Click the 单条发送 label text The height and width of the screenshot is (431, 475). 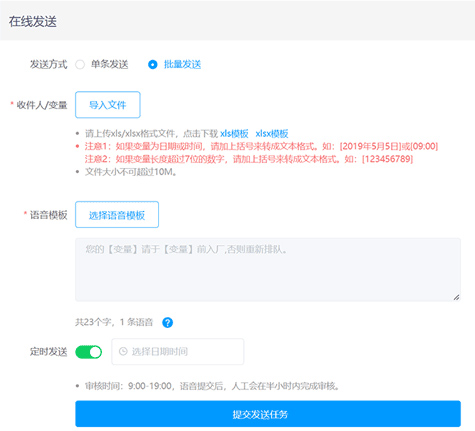click(110, 64)
